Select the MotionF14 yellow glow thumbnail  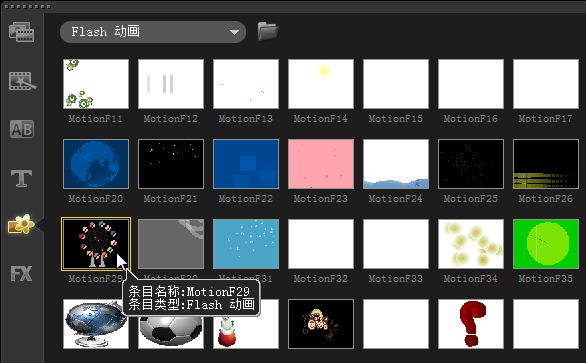click(x=321, y=84)
